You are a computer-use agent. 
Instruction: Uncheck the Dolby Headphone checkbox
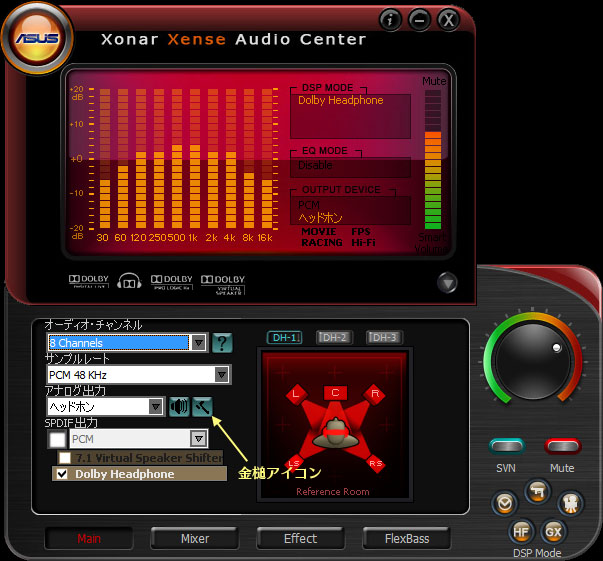62,474
